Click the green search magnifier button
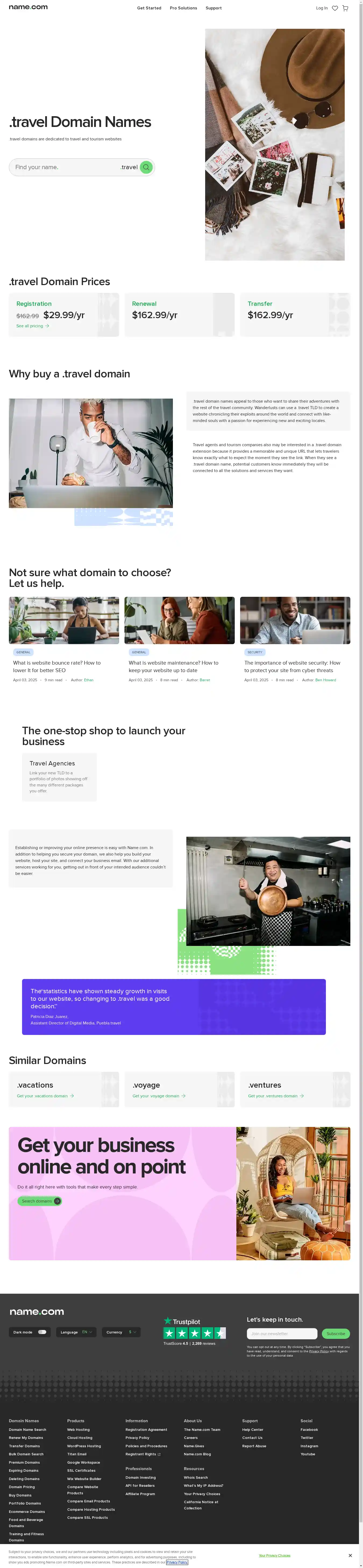363x1568 pixels. (x=146, y=167)
